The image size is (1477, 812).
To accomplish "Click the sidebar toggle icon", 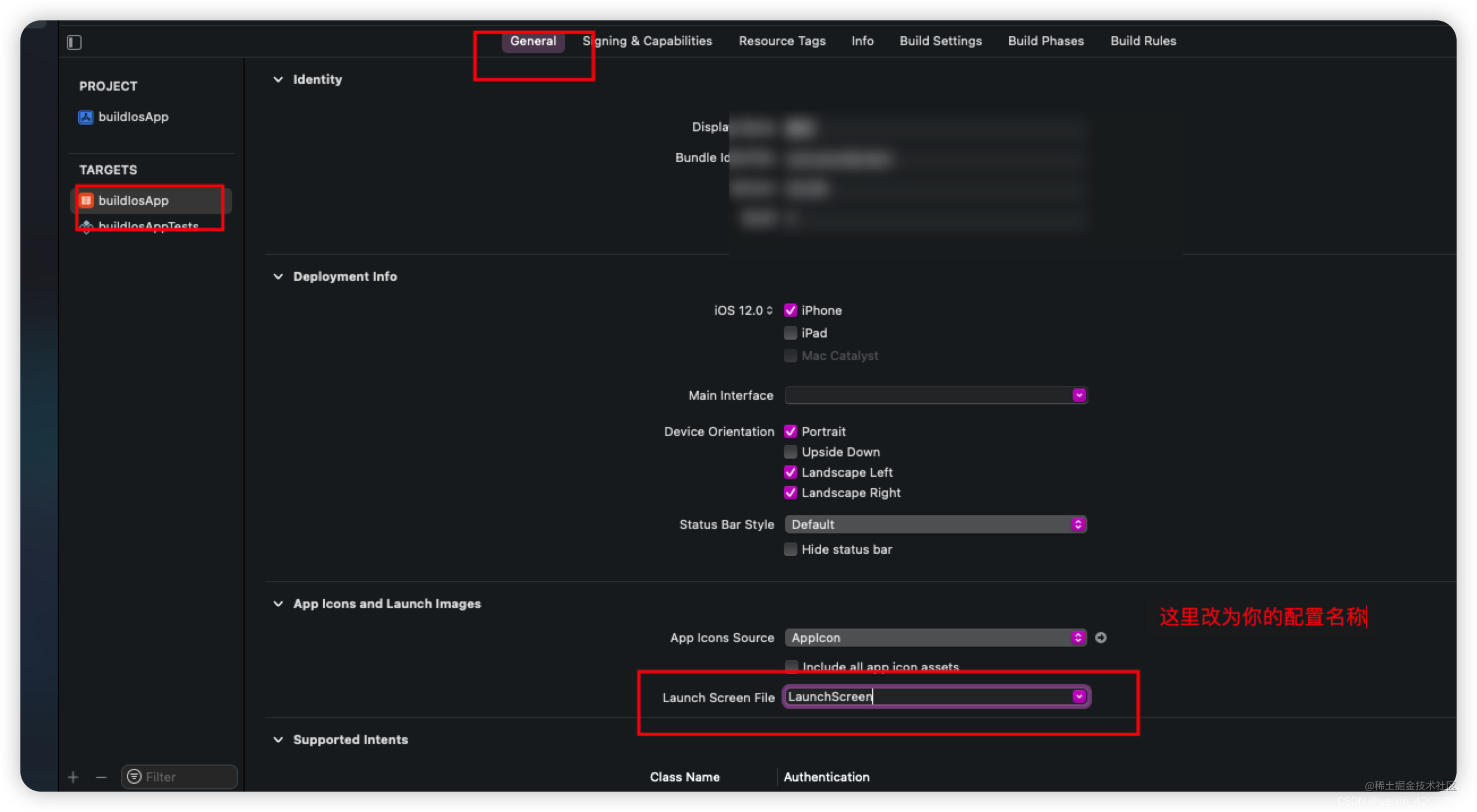I will 75,41.
